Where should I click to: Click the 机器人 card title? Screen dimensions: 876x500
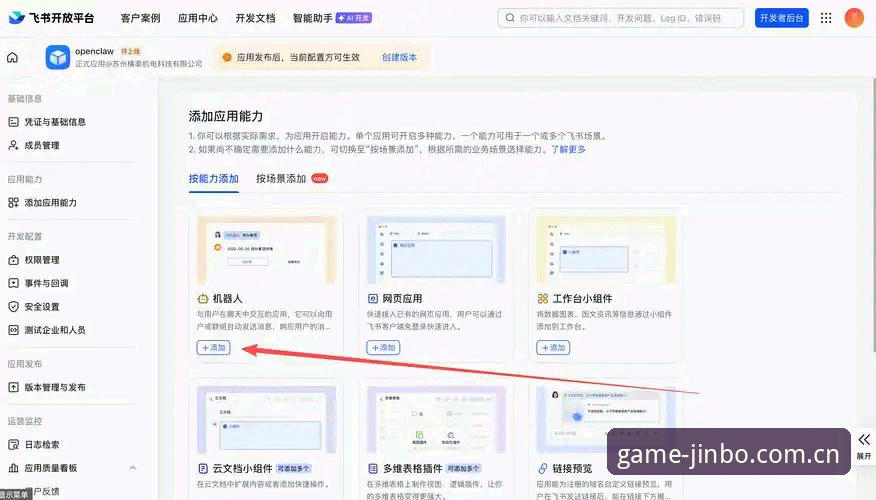tap(227, 299)
